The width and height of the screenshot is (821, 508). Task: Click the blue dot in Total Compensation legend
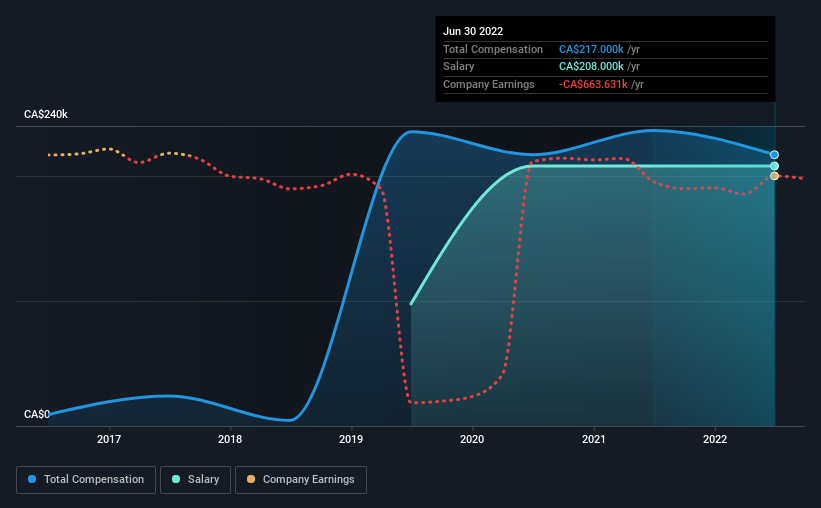[32, 479]
